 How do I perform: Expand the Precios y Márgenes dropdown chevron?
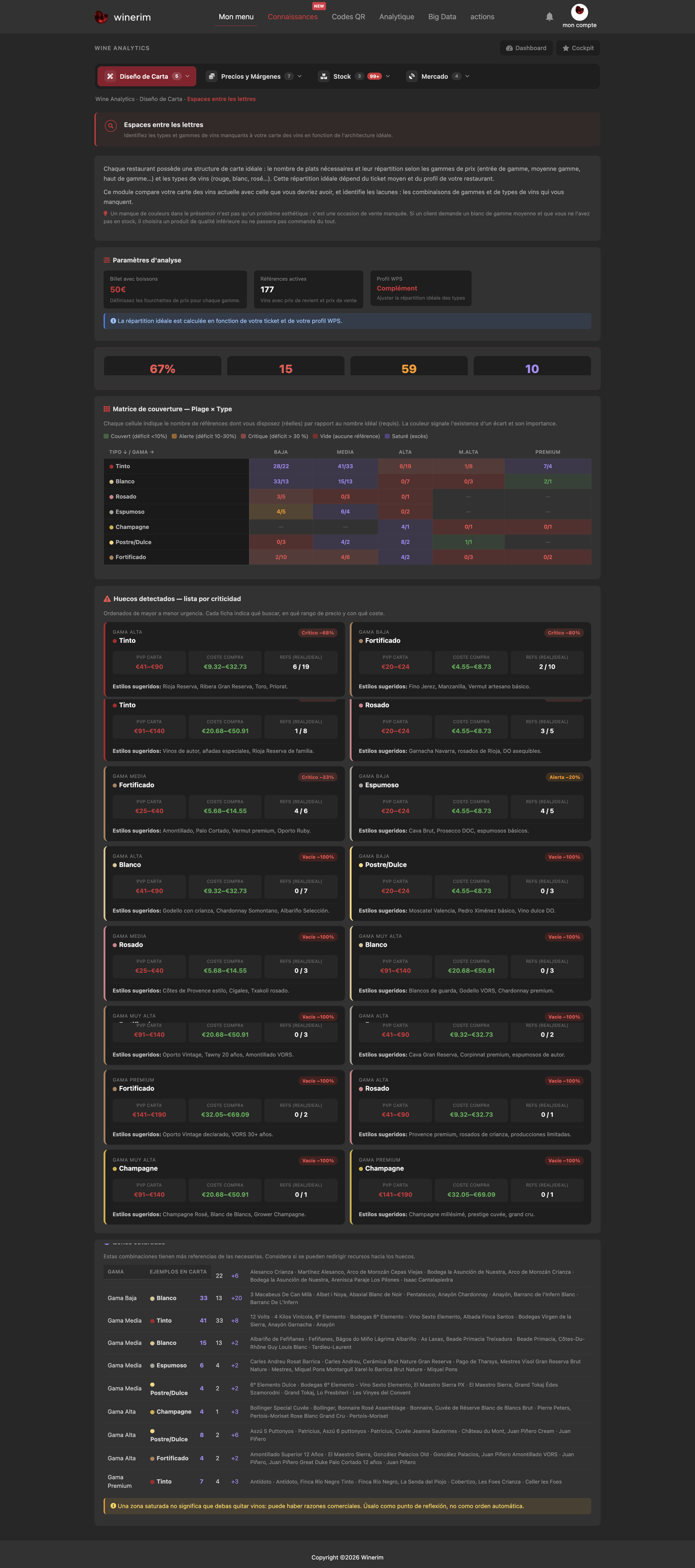point(299,77)
